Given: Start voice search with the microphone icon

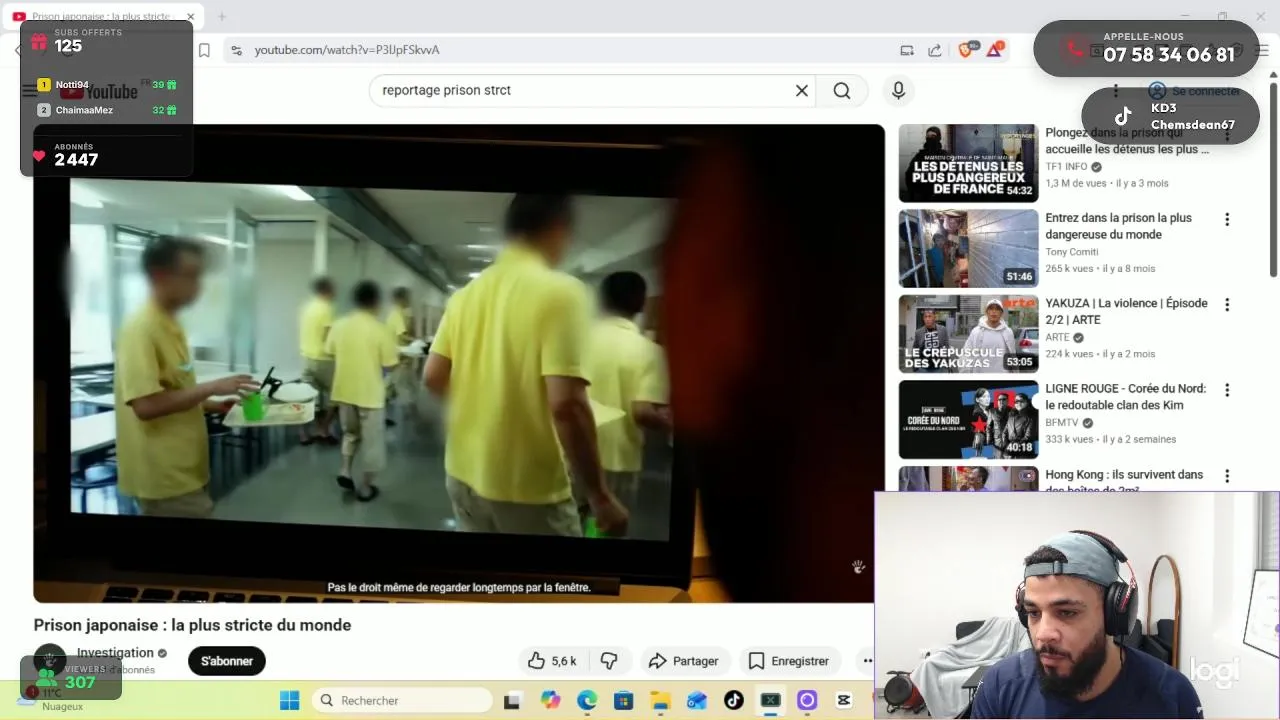Looking at the screenshot, I should tap(898, 90).
